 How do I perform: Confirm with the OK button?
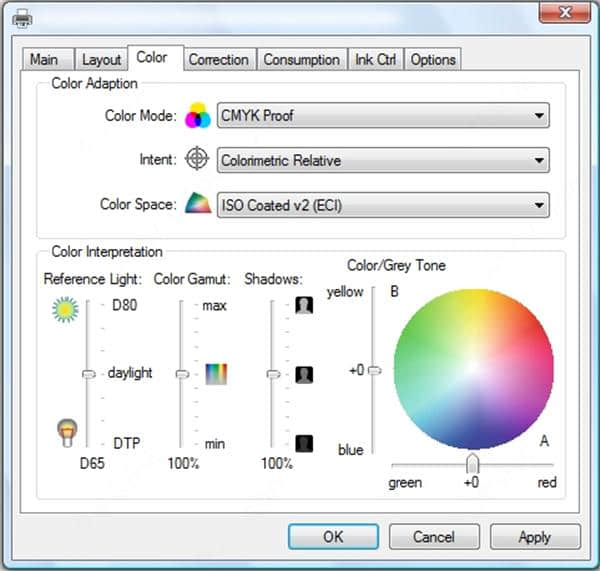[x=333, y=537]
